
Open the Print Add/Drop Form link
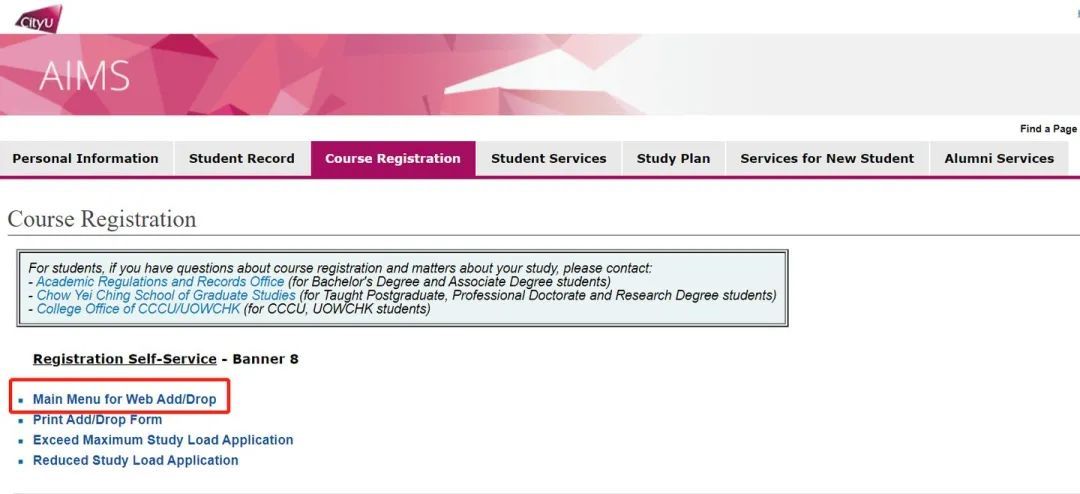(98, 420)
